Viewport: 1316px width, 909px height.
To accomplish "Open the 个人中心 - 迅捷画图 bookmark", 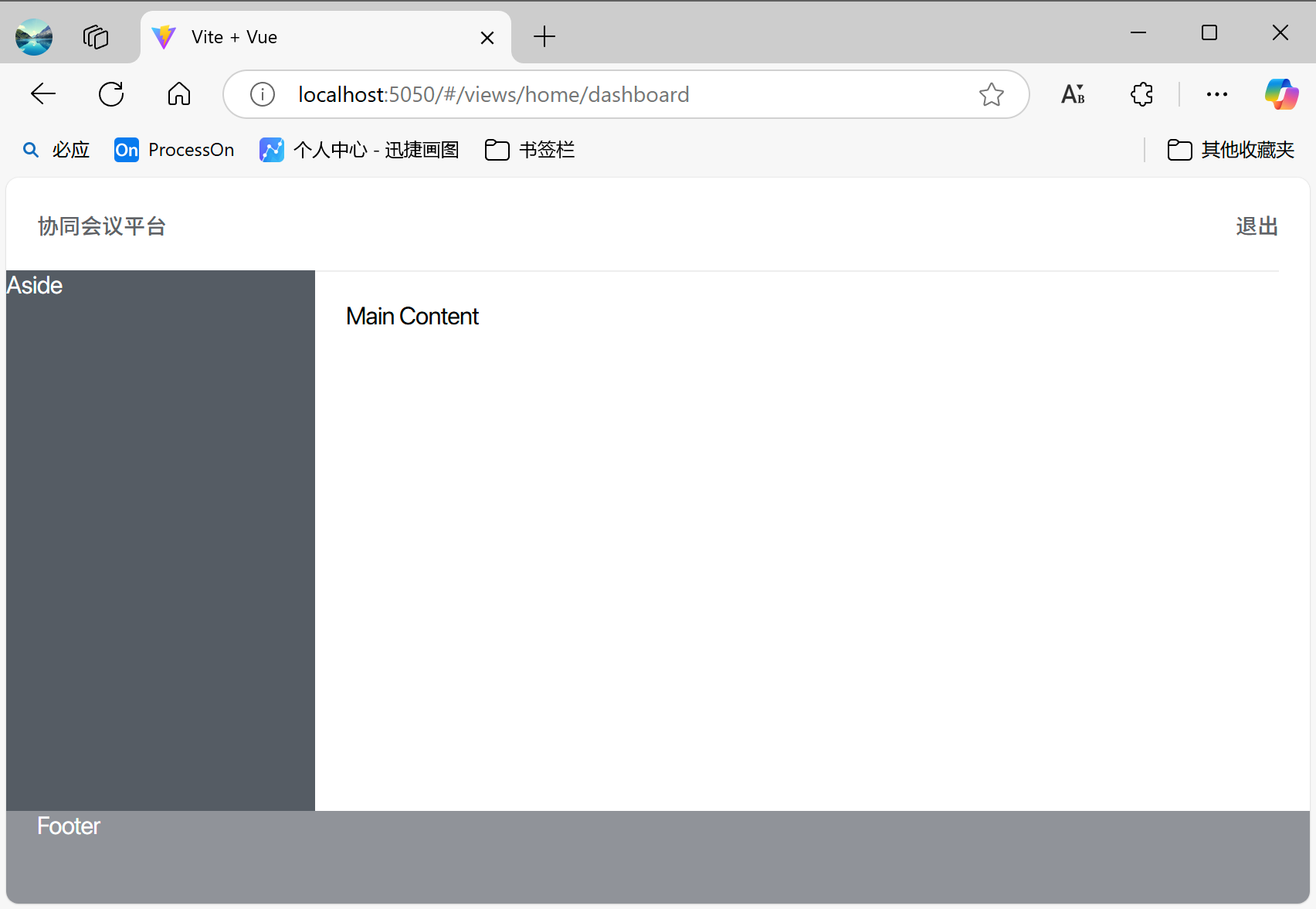I will (x=359, y=150).
